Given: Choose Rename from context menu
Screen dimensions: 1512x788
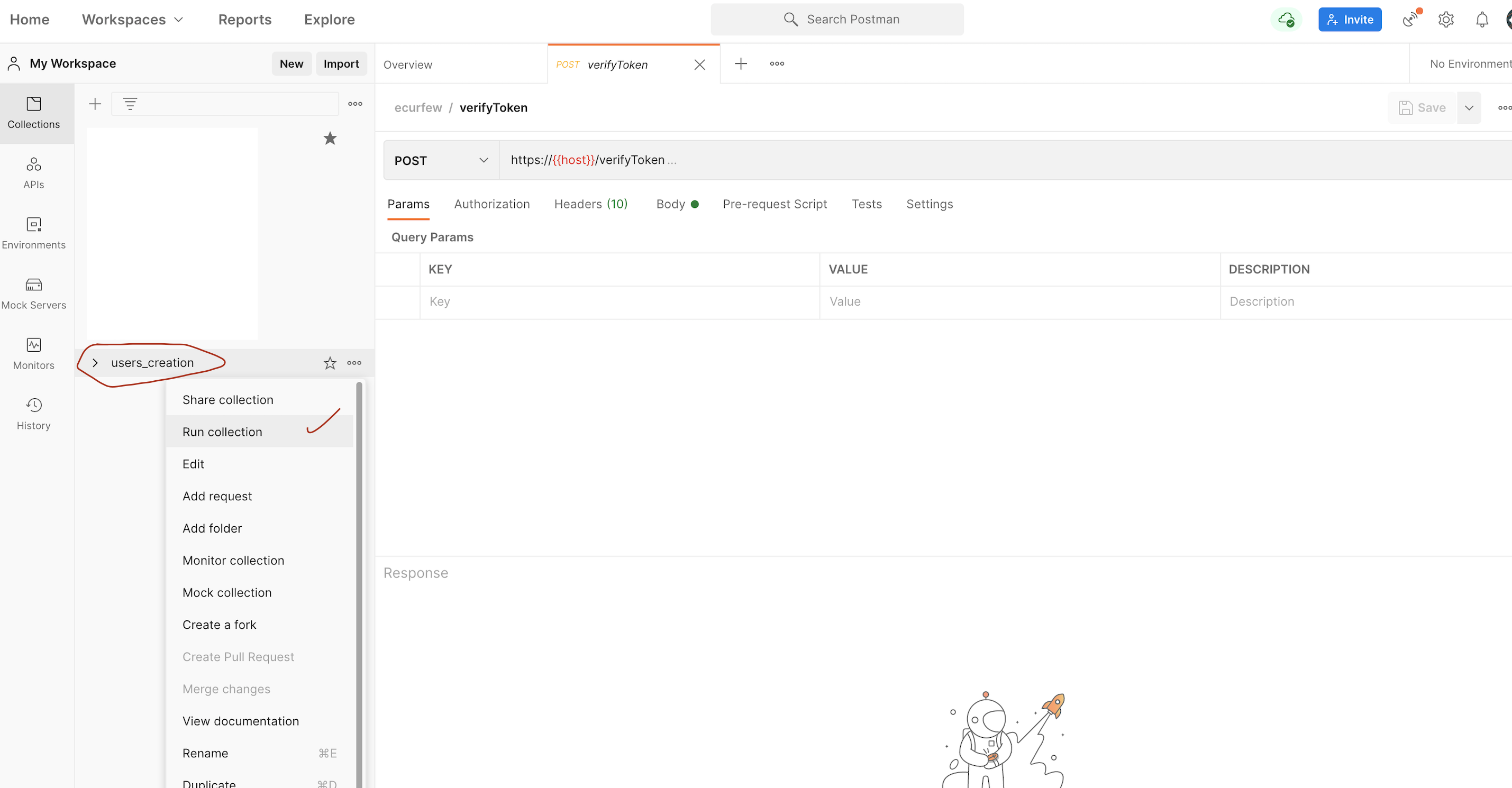Looking at the screenshot, I should click(260, 753).
